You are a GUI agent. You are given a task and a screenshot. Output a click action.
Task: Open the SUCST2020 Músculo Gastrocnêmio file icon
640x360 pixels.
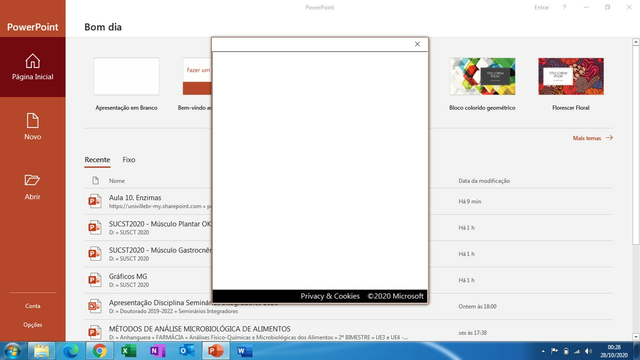pos(95,253)
